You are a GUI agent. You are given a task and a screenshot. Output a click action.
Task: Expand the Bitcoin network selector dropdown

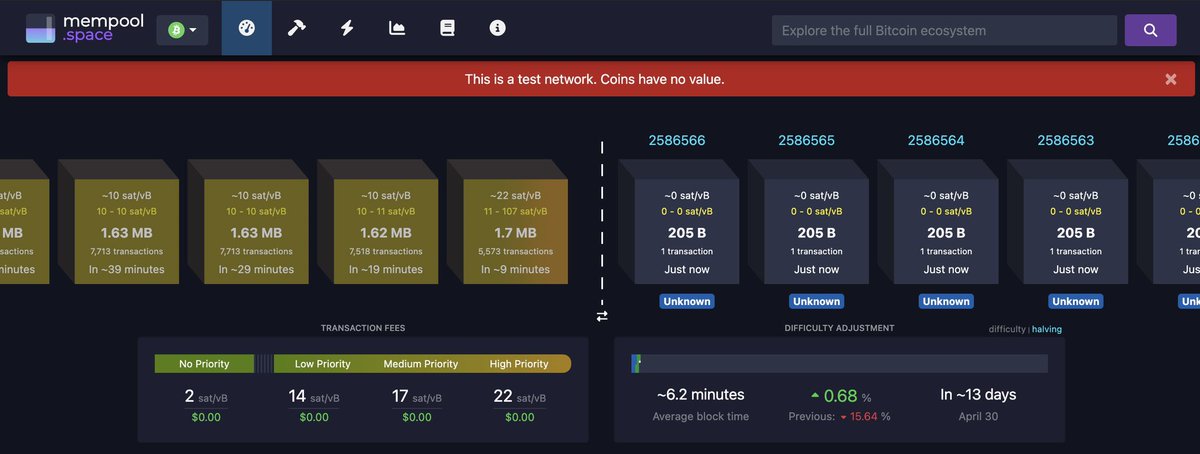pos(182,30)
